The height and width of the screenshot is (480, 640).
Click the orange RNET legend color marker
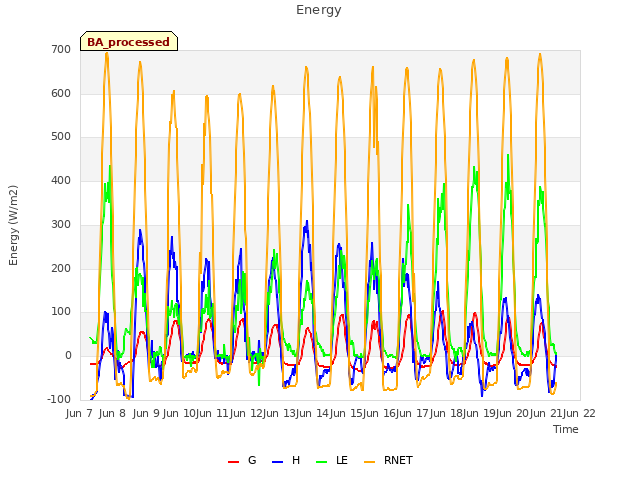point(369,462)
